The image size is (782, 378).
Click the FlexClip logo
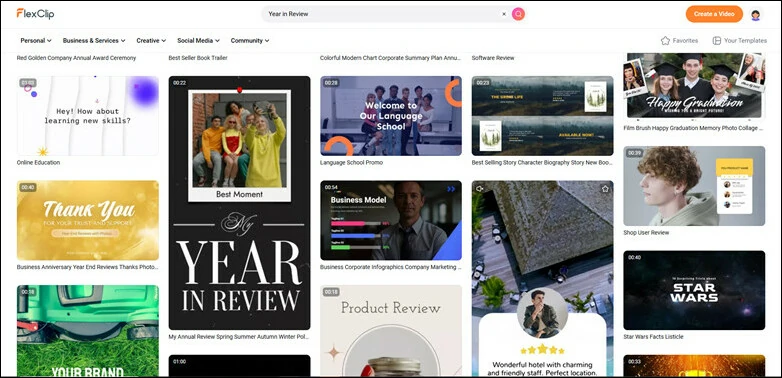(35, 13)
